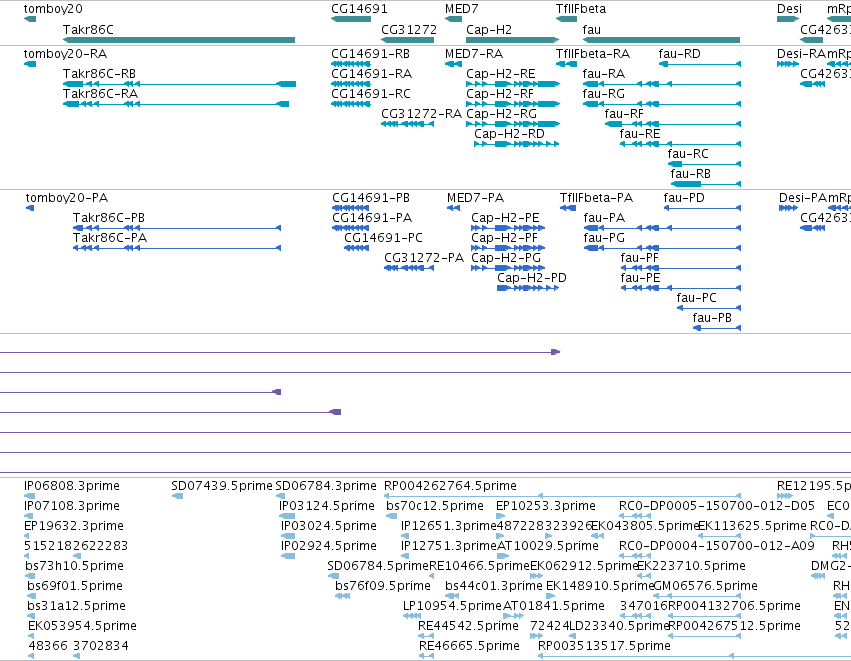Click the Cap-H2 gene bar
The image size is (851, 661).
coord(512,40)
